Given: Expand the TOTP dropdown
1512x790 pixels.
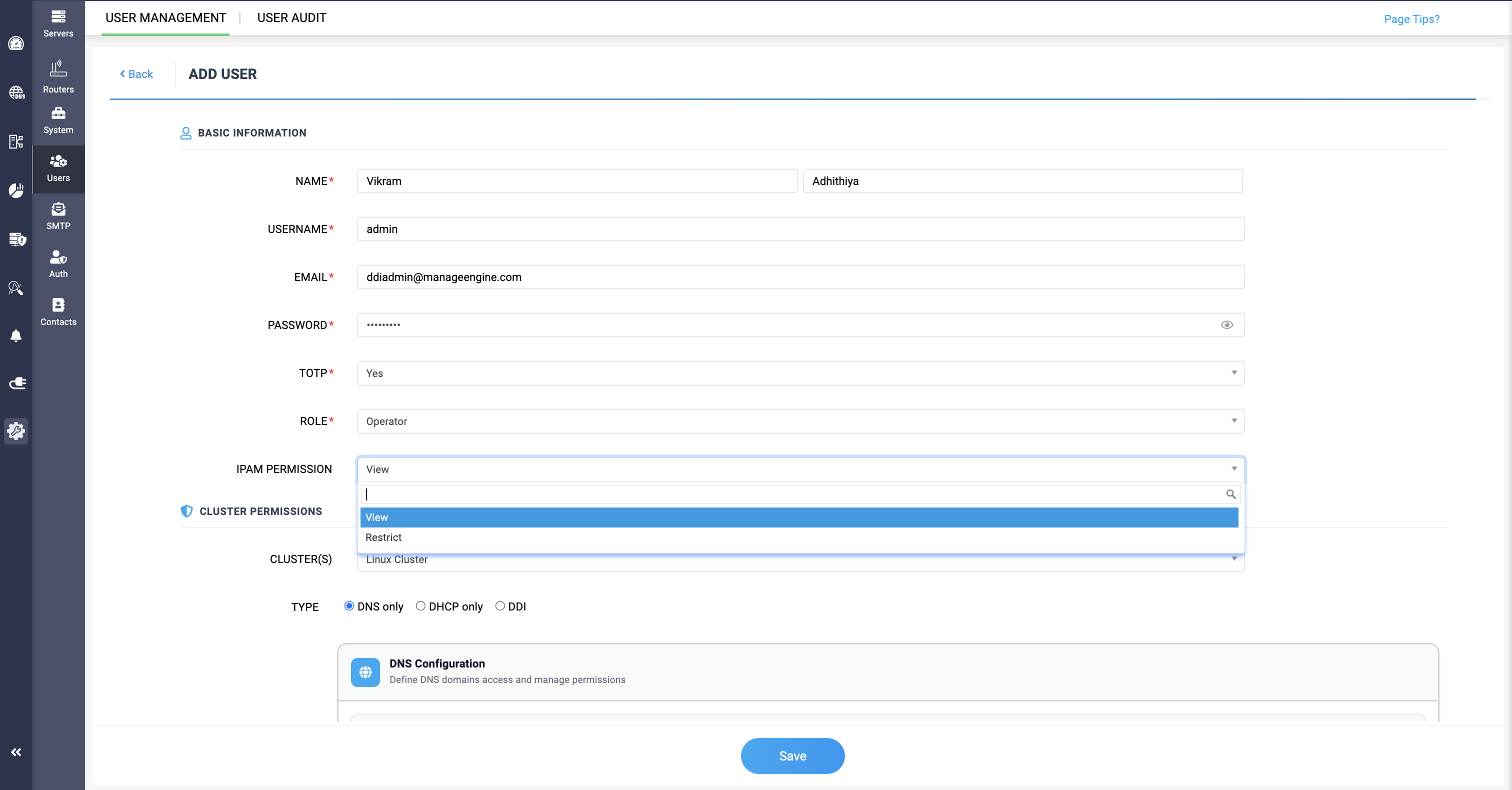Looking at the screenshot, I should (800, 373).
